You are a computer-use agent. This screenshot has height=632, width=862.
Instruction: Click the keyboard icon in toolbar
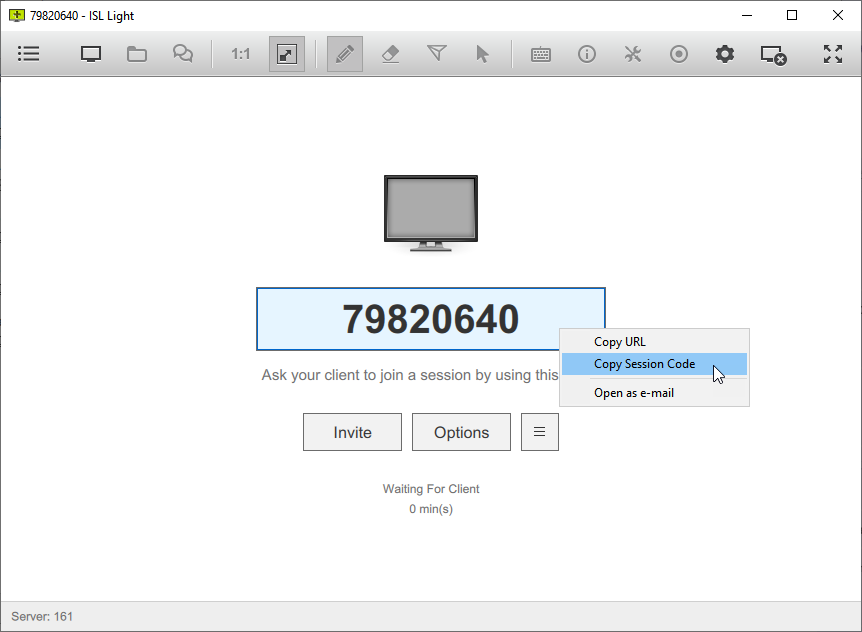pyautogui.click(x=541, y=54)
